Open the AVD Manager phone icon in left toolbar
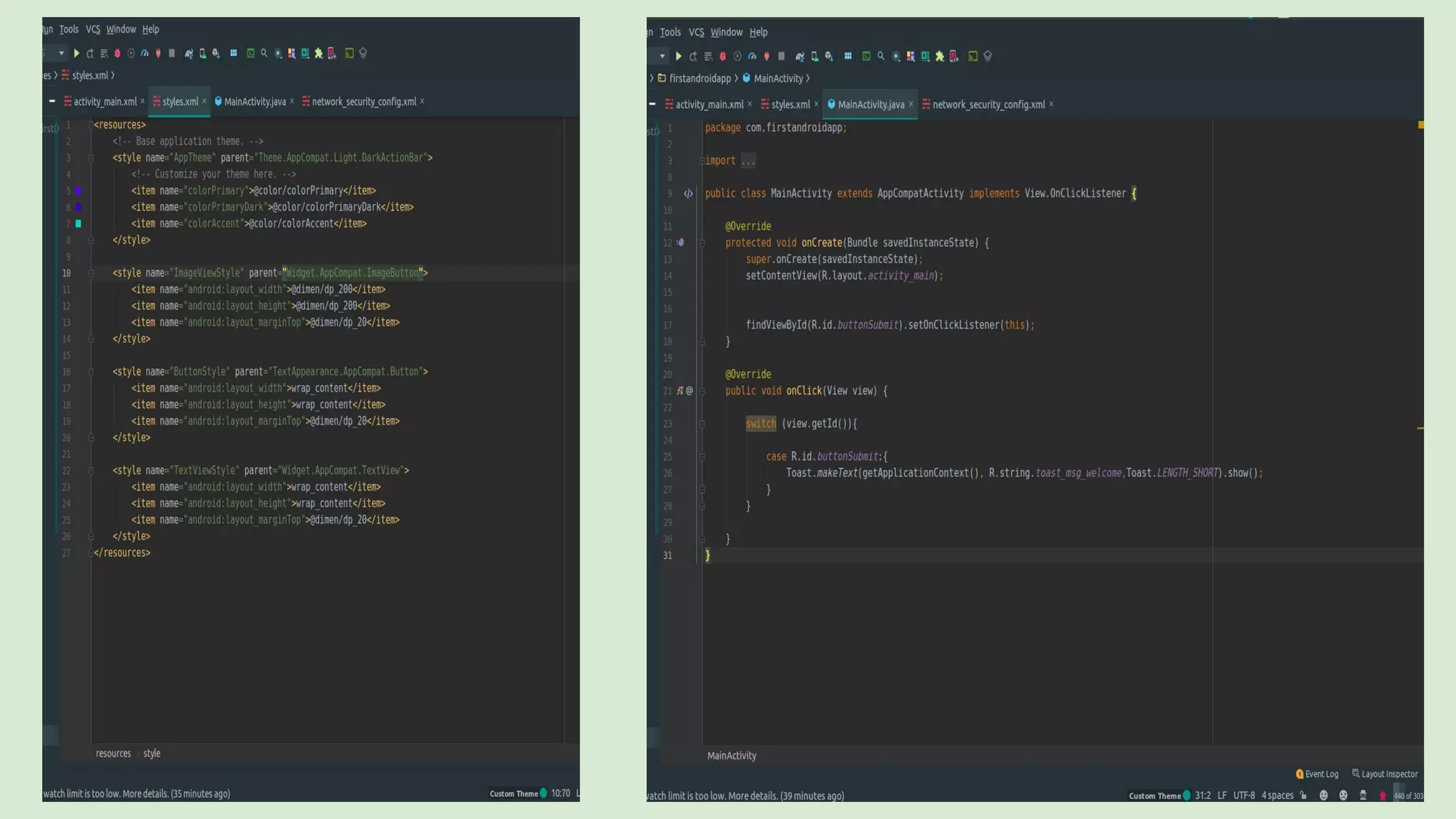Screen dimensions: 1456x819 (203, 53)
